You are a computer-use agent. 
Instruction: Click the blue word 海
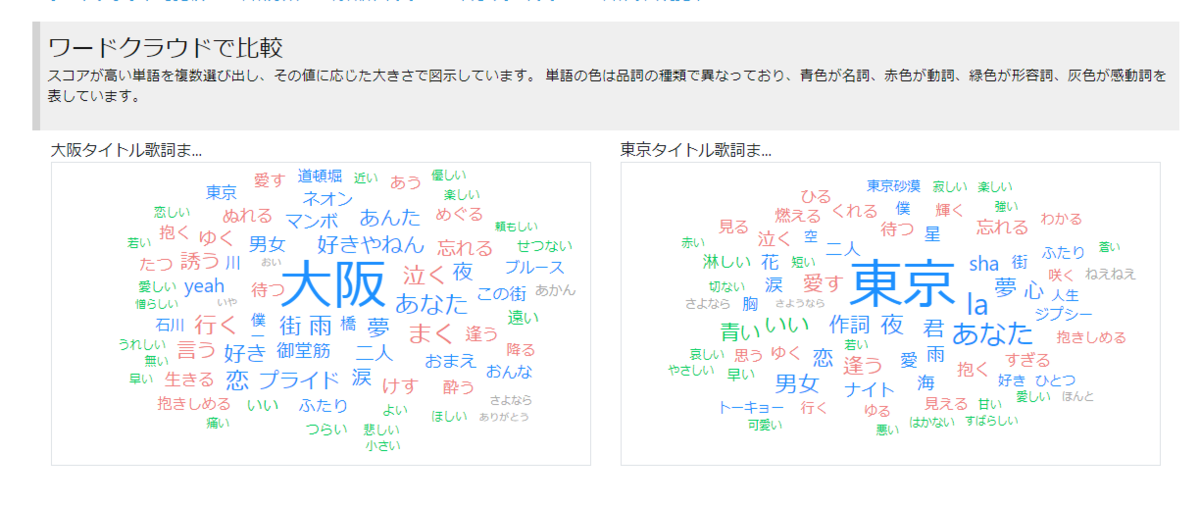[927, 383]
